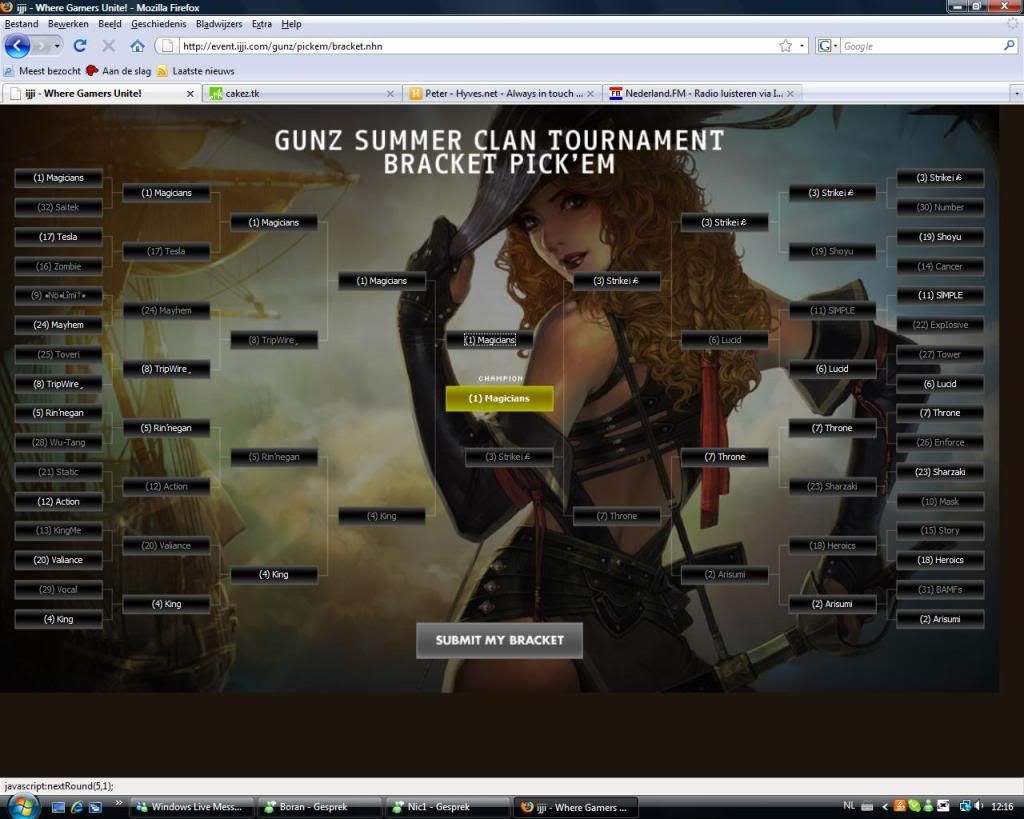Click the Home icon in the toolbar
The image size is (1024, 819).
137,46
